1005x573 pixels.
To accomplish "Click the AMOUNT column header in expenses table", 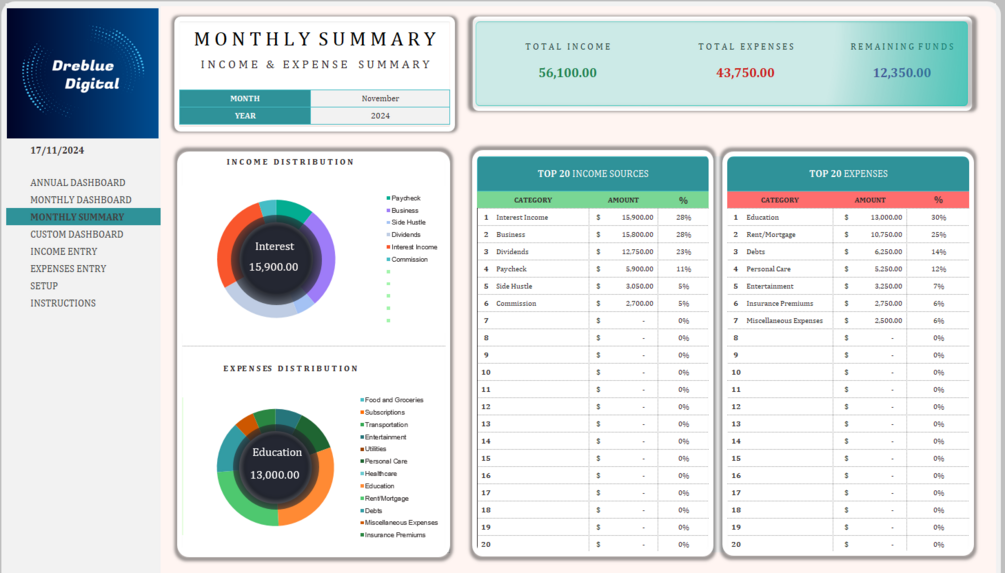I will pyautogui.click(x=870, y=200).
